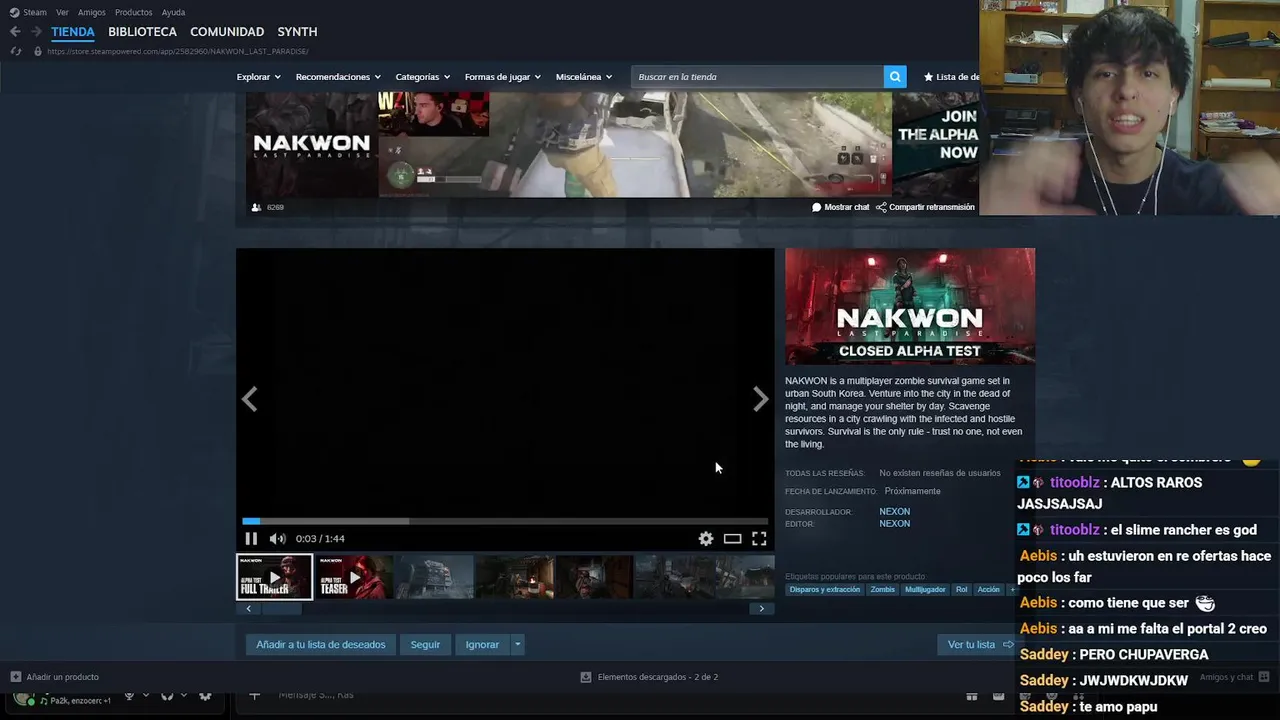This screenshot has height=720, width=1280.
Task: Click Añadir un producto text
Action: 63,677
